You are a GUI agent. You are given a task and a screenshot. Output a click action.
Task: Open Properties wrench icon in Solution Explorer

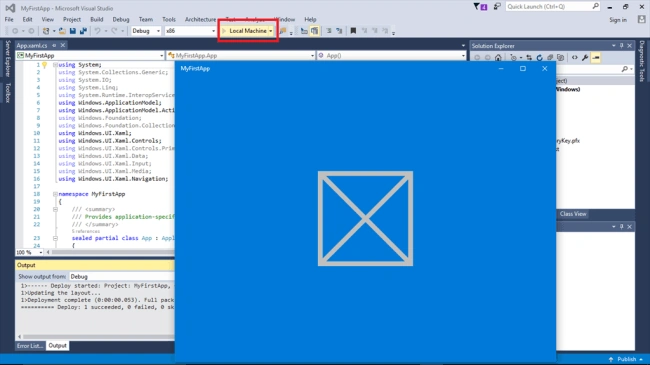pos(585,58)
